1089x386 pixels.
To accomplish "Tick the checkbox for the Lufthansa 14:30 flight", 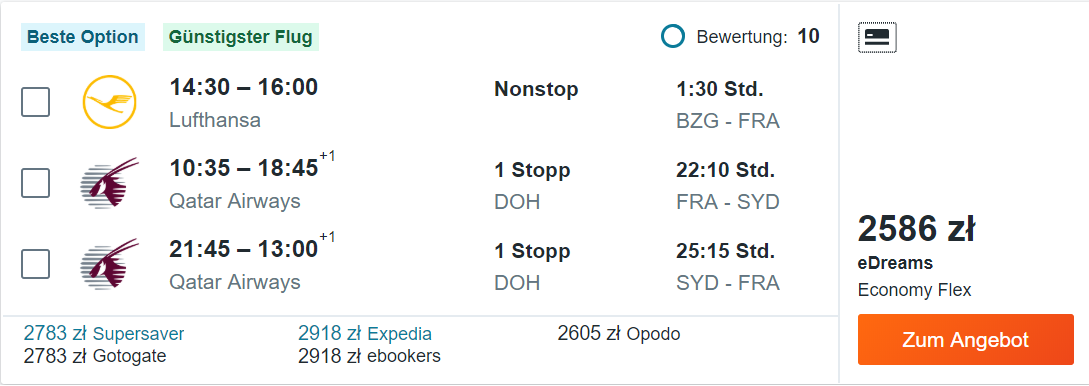I will tap(35, 103).
